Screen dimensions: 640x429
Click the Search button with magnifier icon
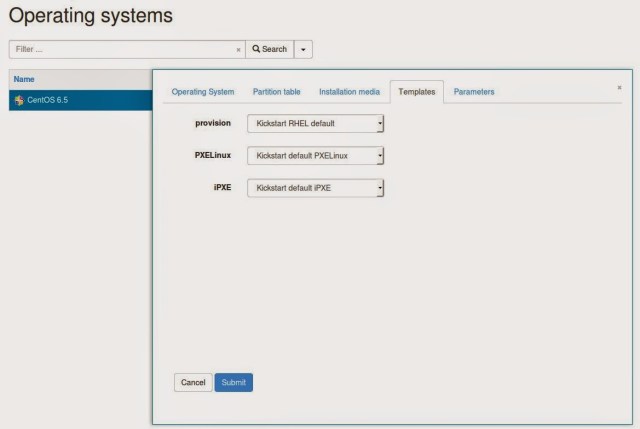click(269, 49)
